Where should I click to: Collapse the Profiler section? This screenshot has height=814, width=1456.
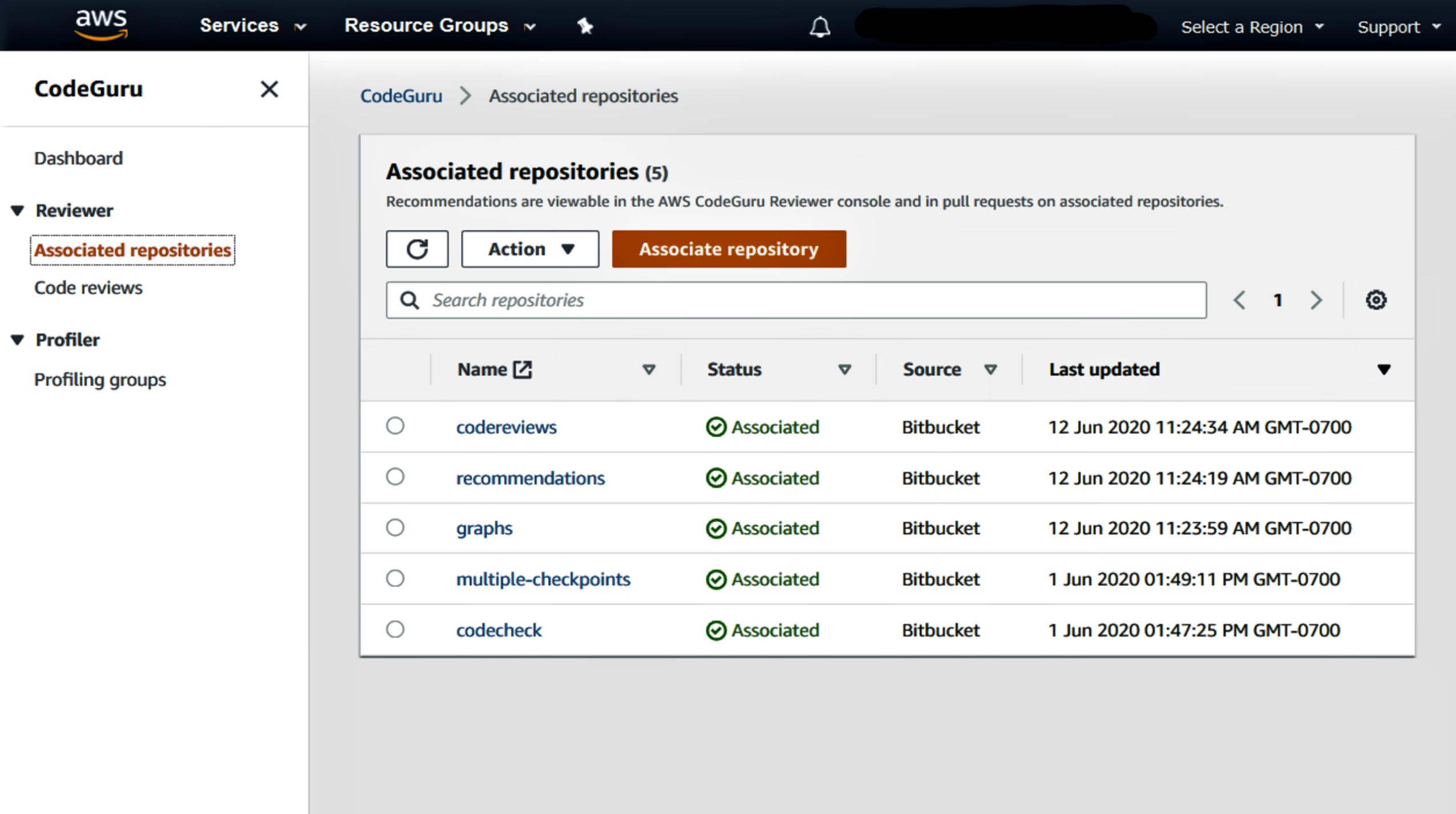click(18, 340)
